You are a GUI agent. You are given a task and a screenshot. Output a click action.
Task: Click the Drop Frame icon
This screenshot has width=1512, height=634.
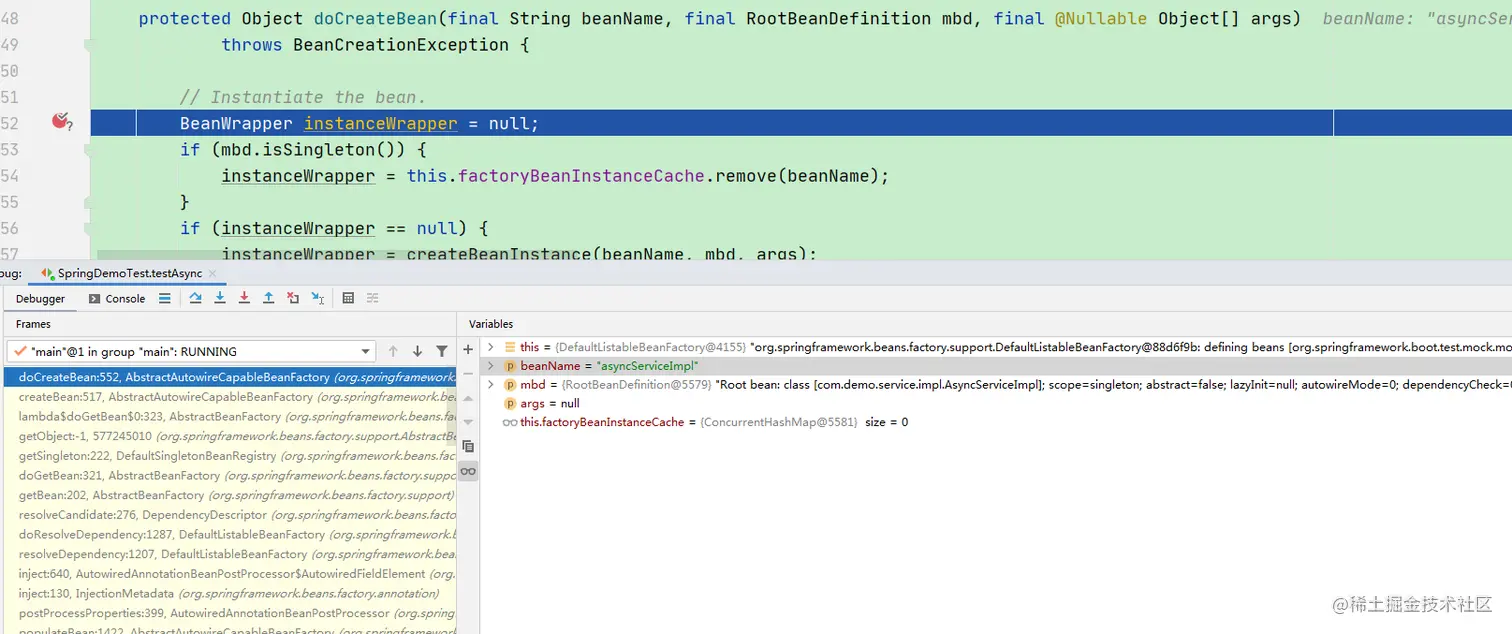click(x=293, y=298)
